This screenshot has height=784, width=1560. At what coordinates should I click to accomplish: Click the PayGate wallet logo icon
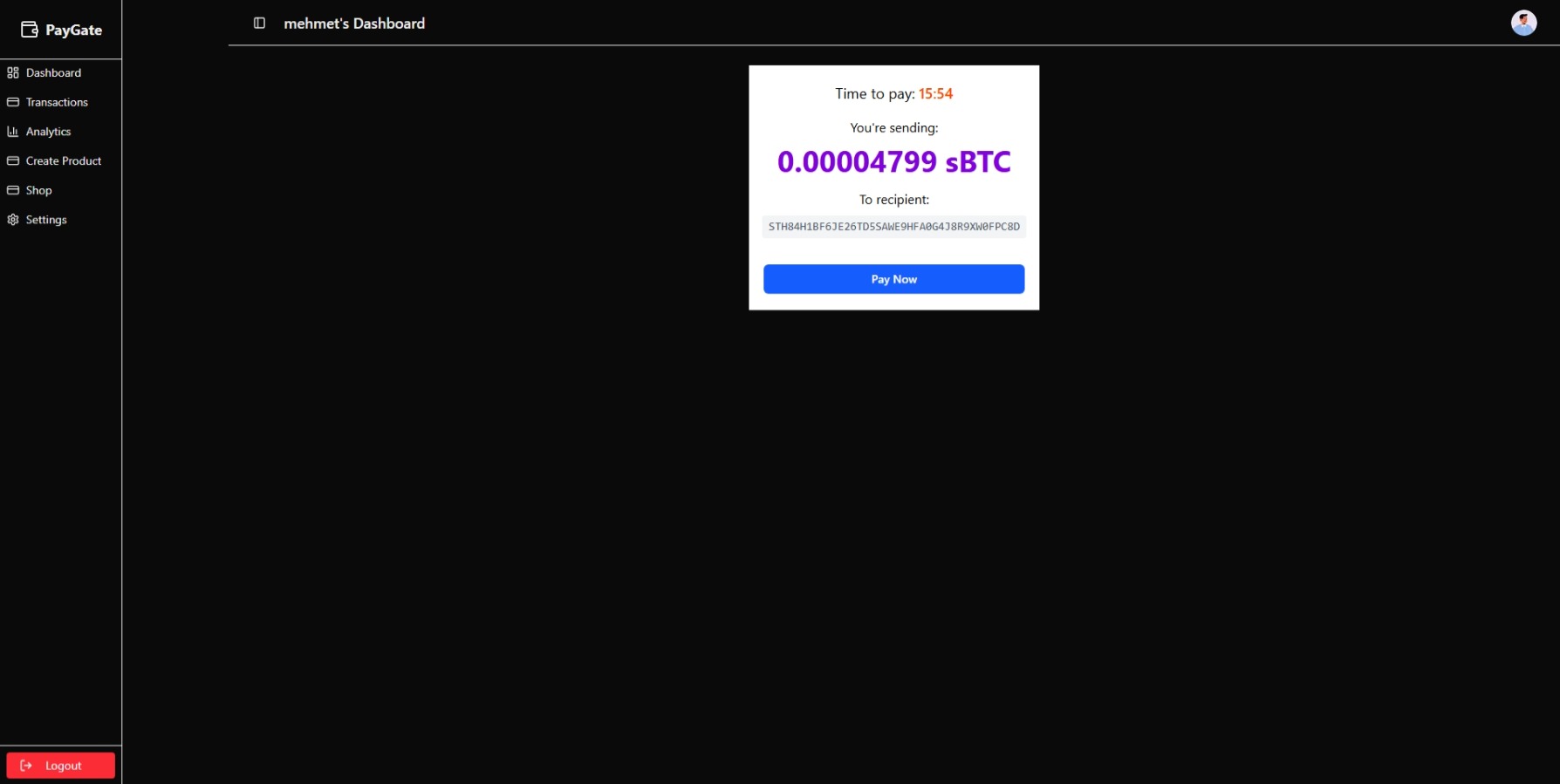30,30
